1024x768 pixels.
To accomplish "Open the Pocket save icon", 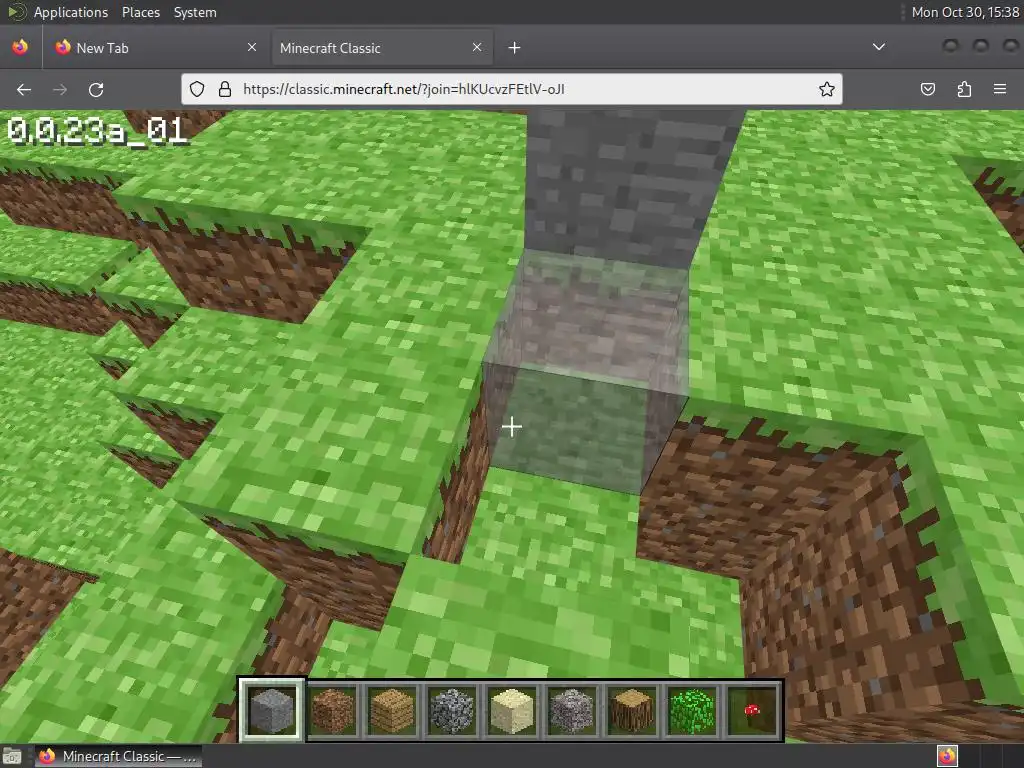I will [x=928, y=89].
